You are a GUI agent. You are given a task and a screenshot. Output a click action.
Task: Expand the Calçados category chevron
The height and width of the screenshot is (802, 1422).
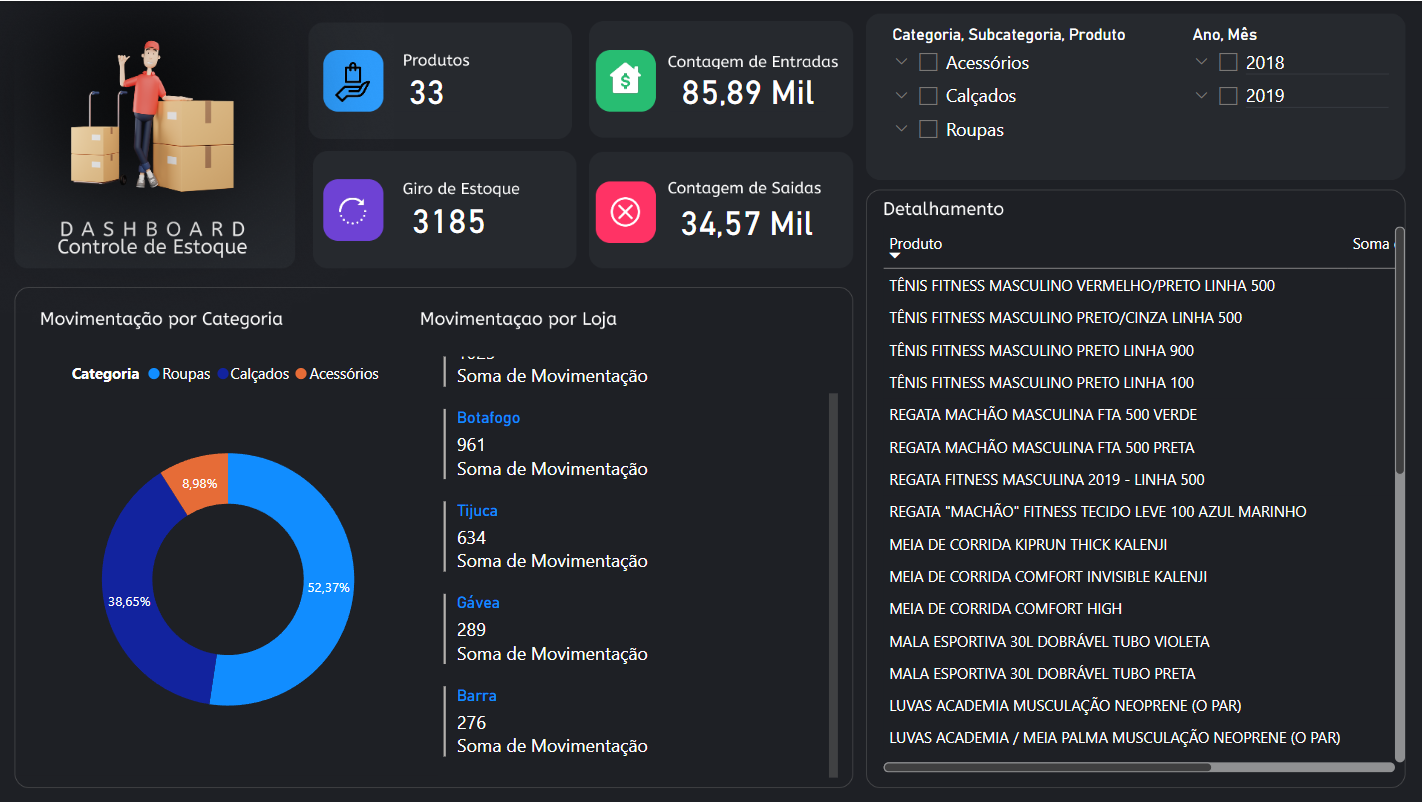(901, 95)
